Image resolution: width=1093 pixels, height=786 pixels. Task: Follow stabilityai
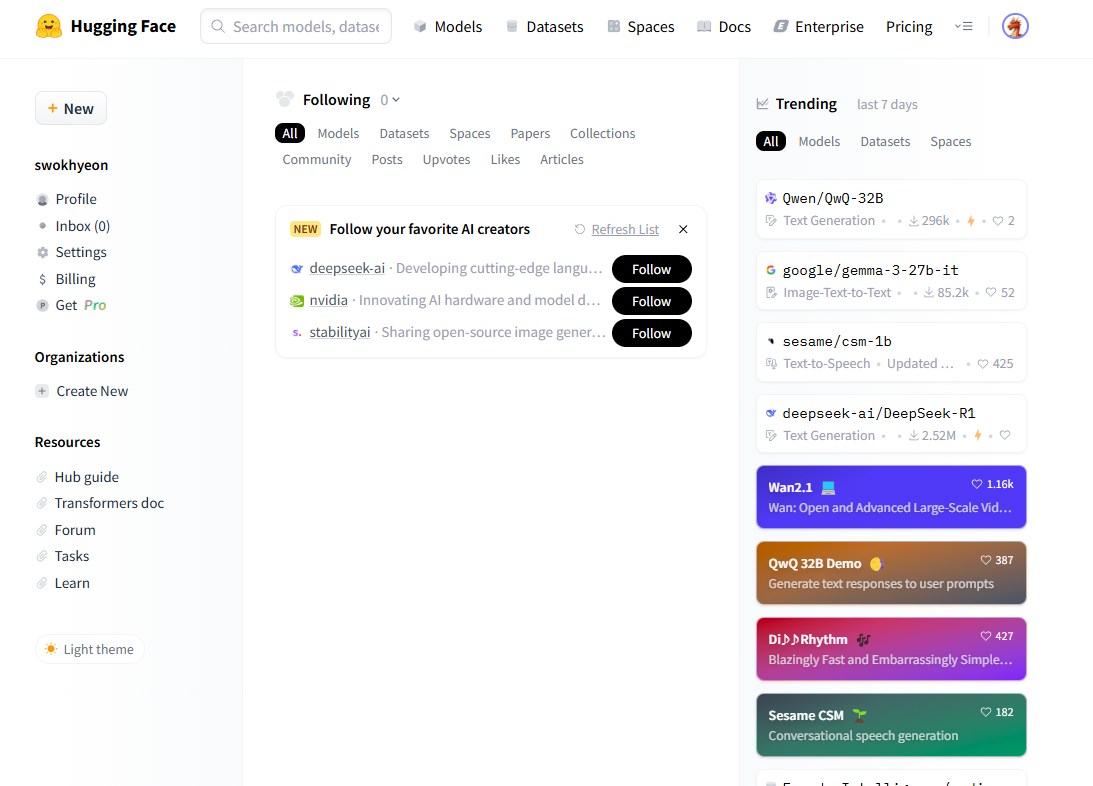click(x=652, y=334)
